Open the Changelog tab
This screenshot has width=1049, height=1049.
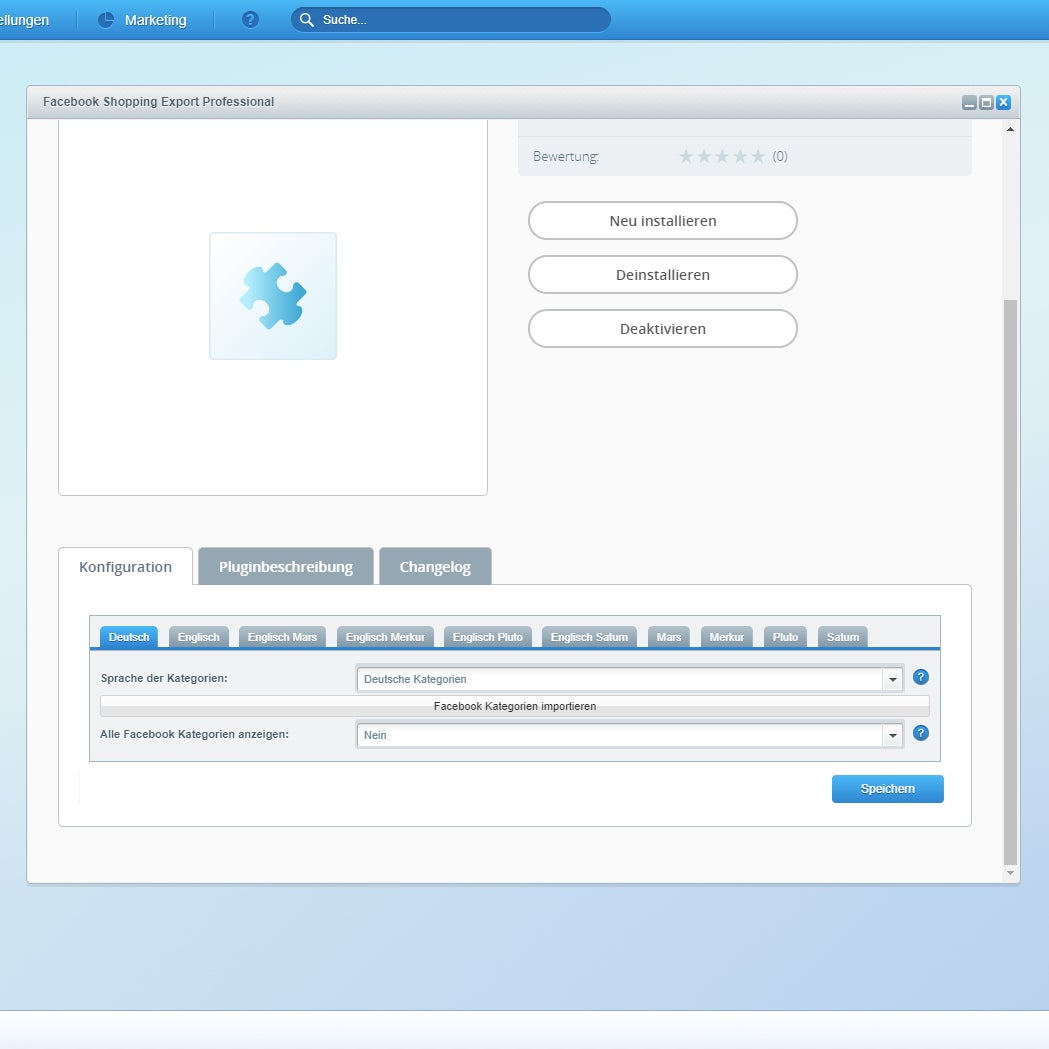(x=435, y=567)
